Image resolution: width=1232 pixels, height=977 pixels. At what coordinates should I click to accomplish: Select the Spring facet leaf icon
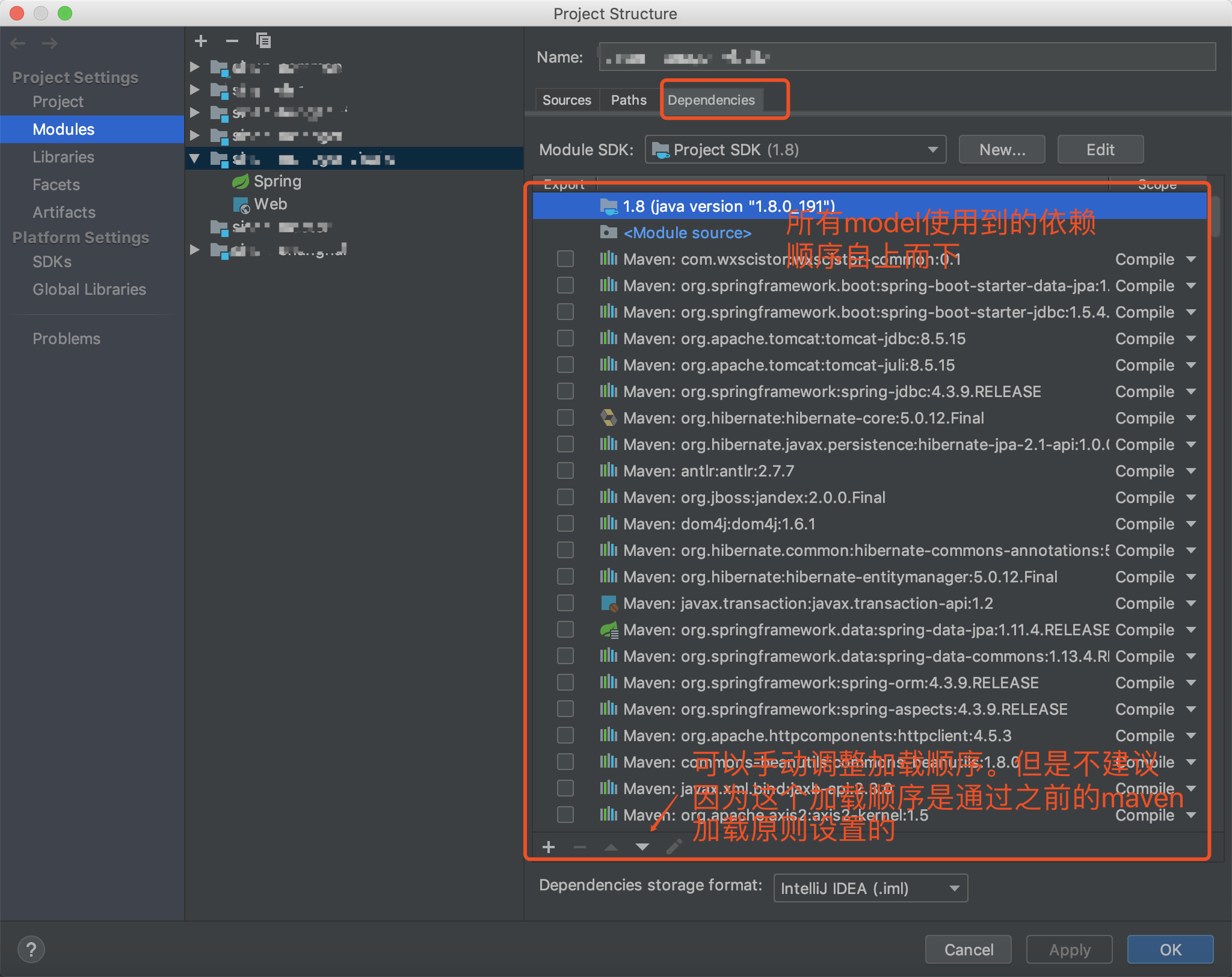[x=241, y=181]
